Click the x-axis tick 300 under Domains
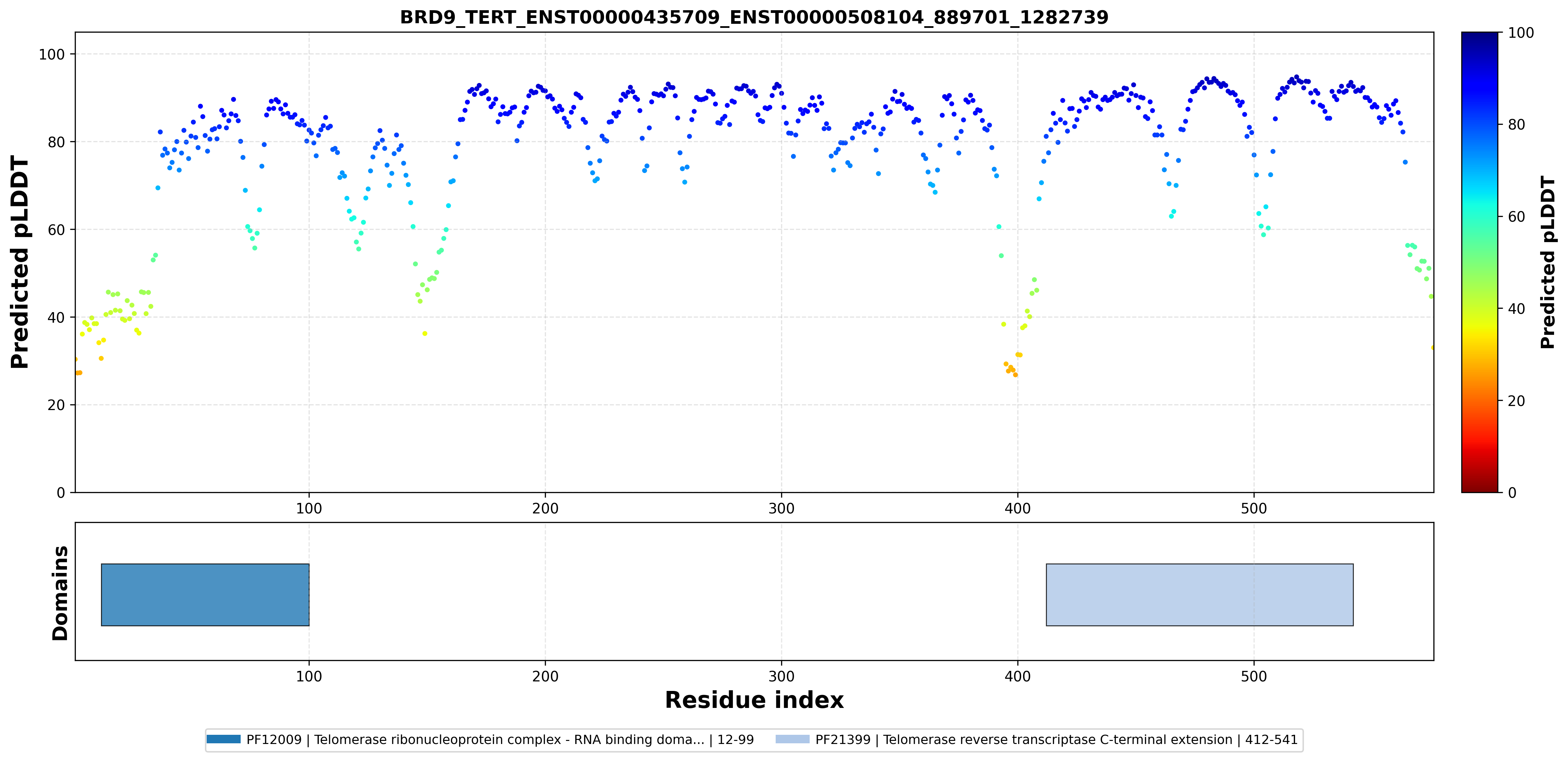 pos(781,677)
